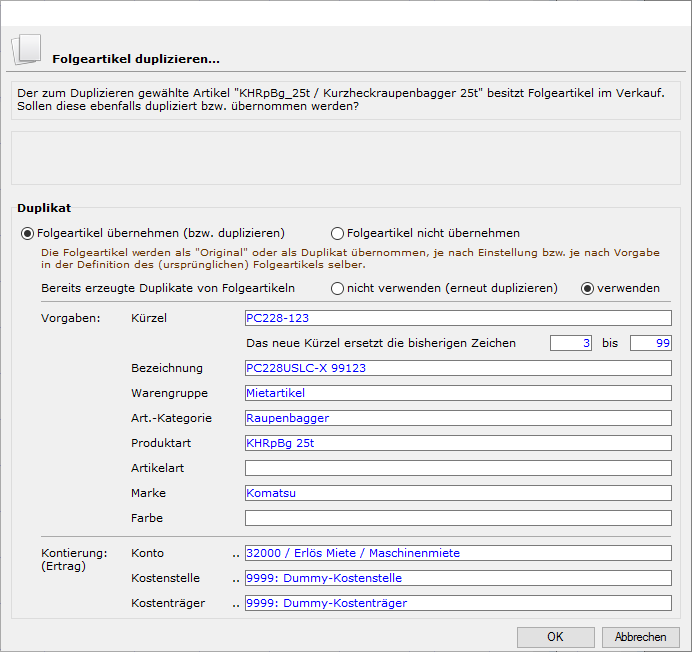692x652 pixels.
Task: Focus the Bezeichnung text field
Action: [457, 368]
